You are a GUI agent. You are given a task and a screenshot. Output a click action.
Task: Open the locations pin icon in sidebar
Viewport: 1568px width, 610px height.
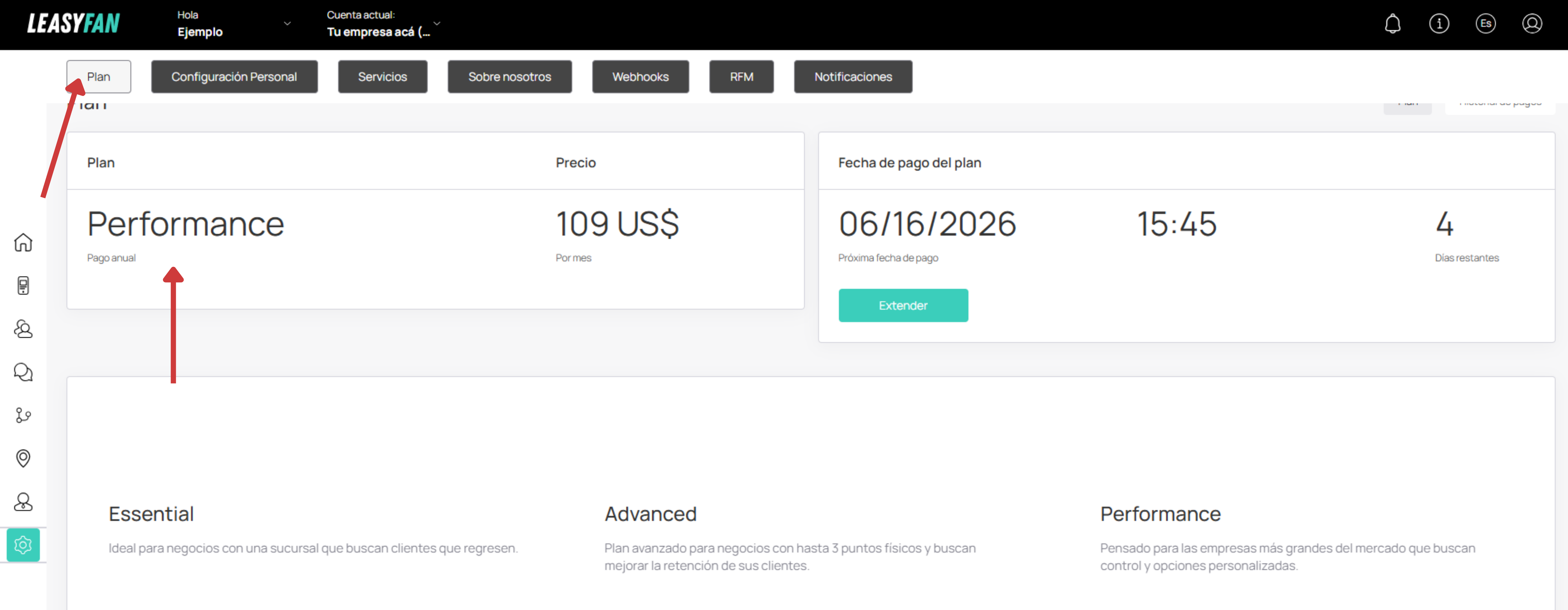(x=23, y=458)
